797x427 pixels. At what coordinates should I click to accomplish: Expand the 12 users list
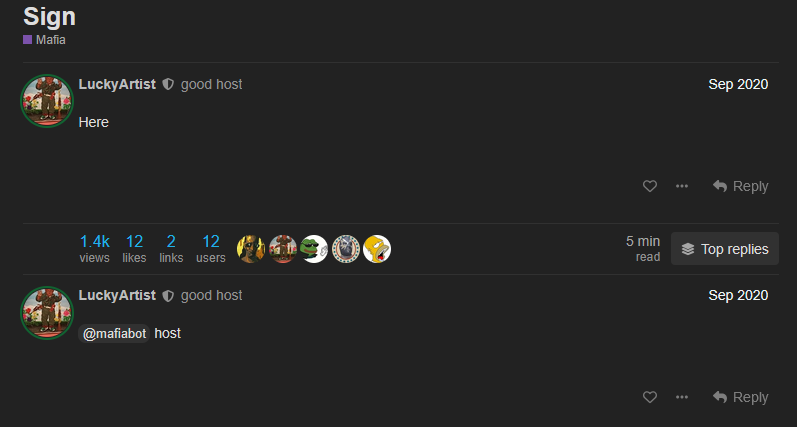[x=211, y=249]
